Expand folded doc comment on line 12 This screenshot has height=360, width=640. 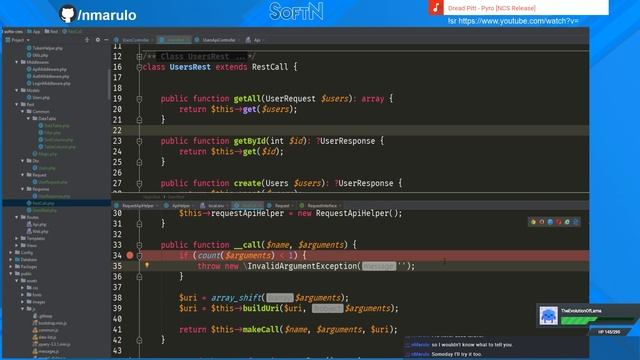(139, 57)
